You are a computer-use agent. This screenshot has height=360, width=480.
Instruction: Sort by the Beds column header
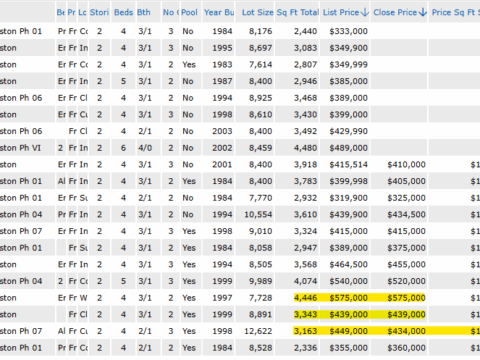(x=123, y=12)
